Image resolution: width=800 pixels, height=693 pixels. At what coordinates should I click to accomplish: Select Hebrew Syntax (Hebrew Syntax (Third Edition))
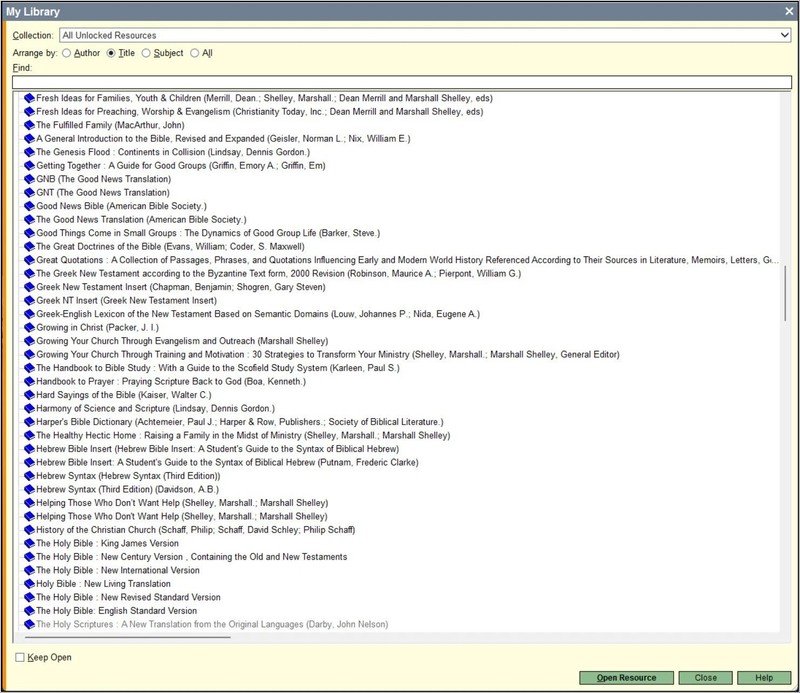tap(128, 476)
